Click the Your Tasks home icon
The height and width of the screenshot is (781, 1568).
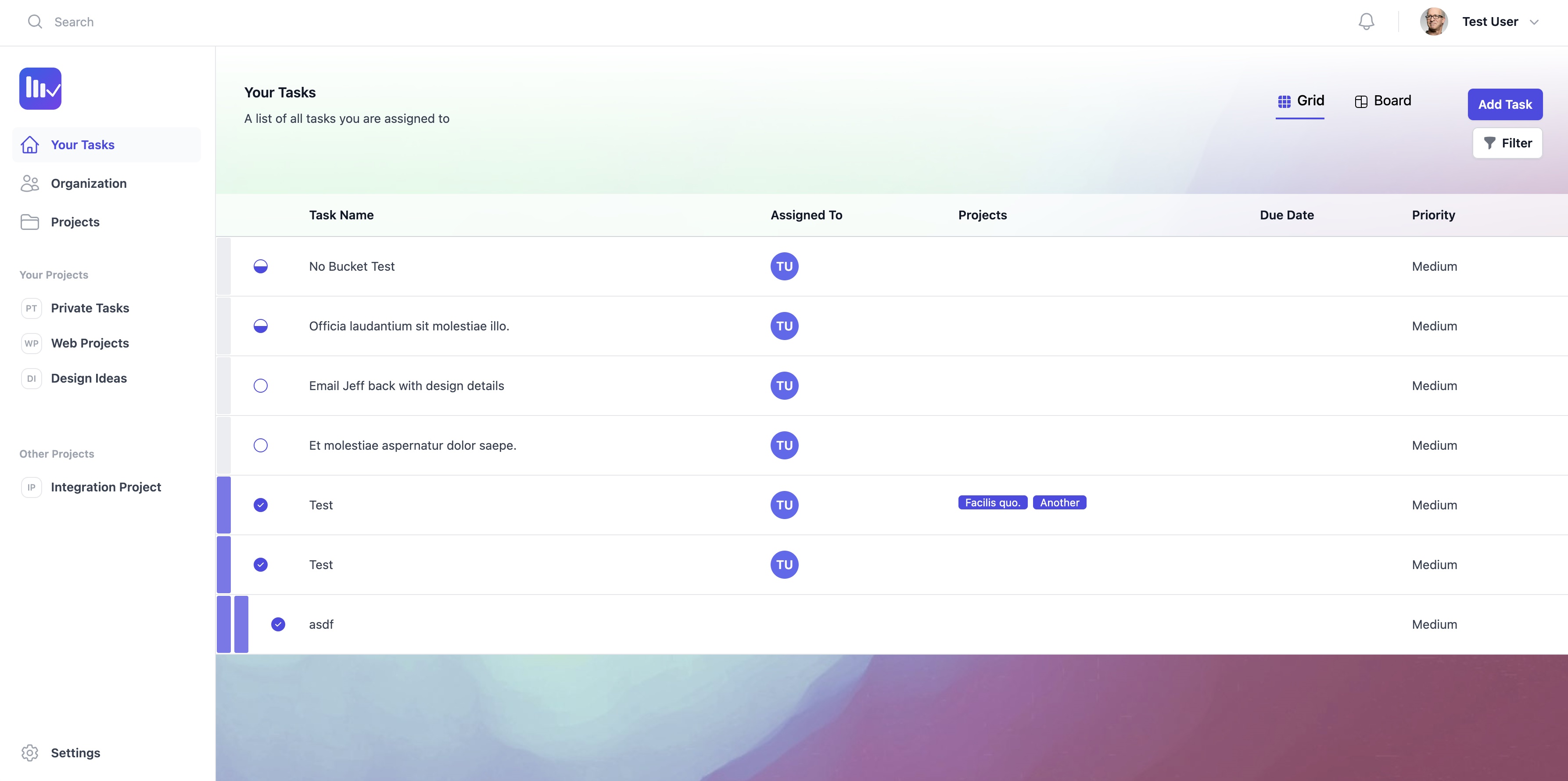coord(30,145)
